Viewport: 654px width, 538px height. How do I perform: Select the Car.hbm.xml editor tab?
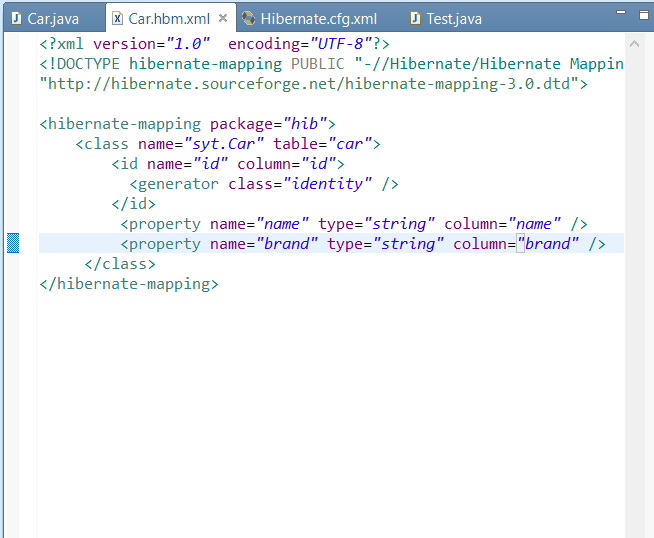pyautogui.click(x=169, y=19)
